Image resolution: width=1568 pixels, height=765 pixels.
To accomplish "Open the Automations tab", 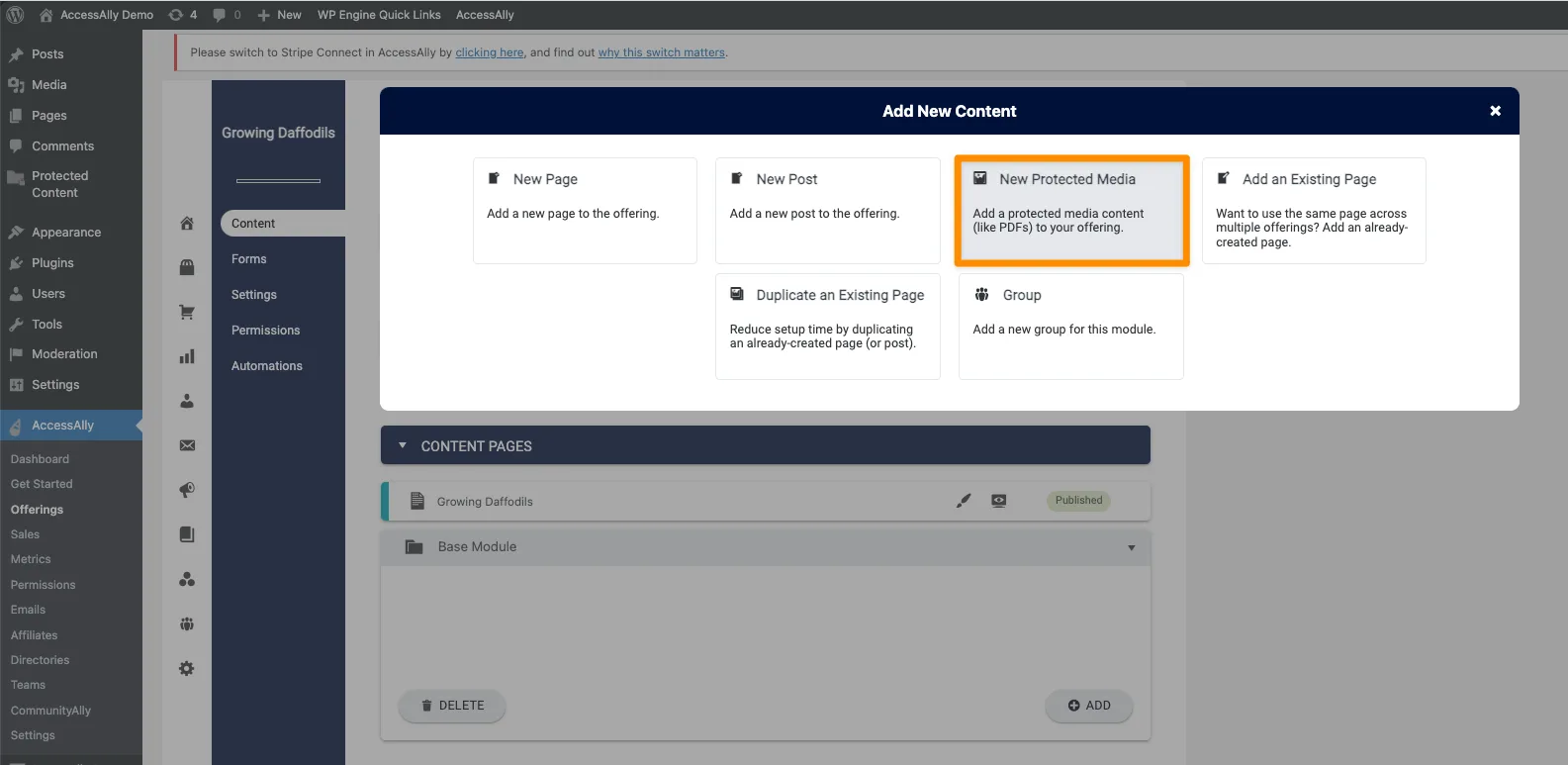I will 267,366.
